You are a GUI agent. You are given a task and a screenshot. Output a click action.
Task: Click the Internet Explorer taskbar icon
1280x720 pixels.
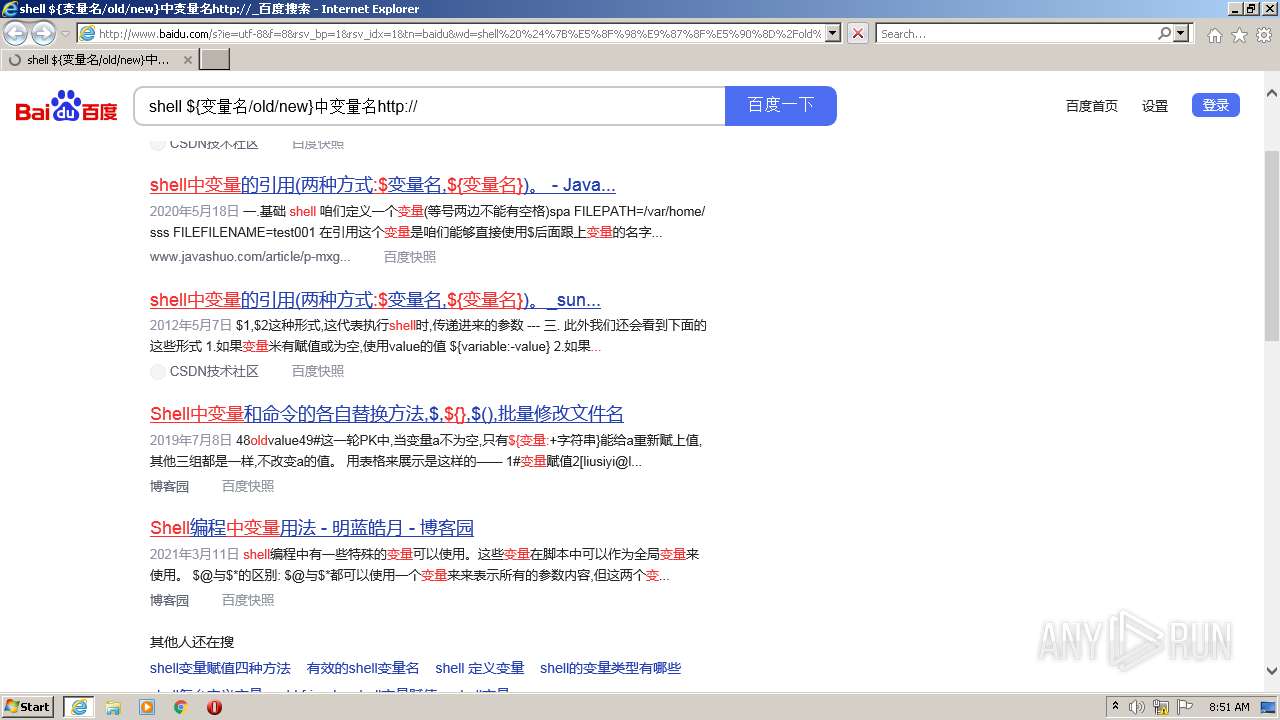pyautogui.click(x=79, y=707)
